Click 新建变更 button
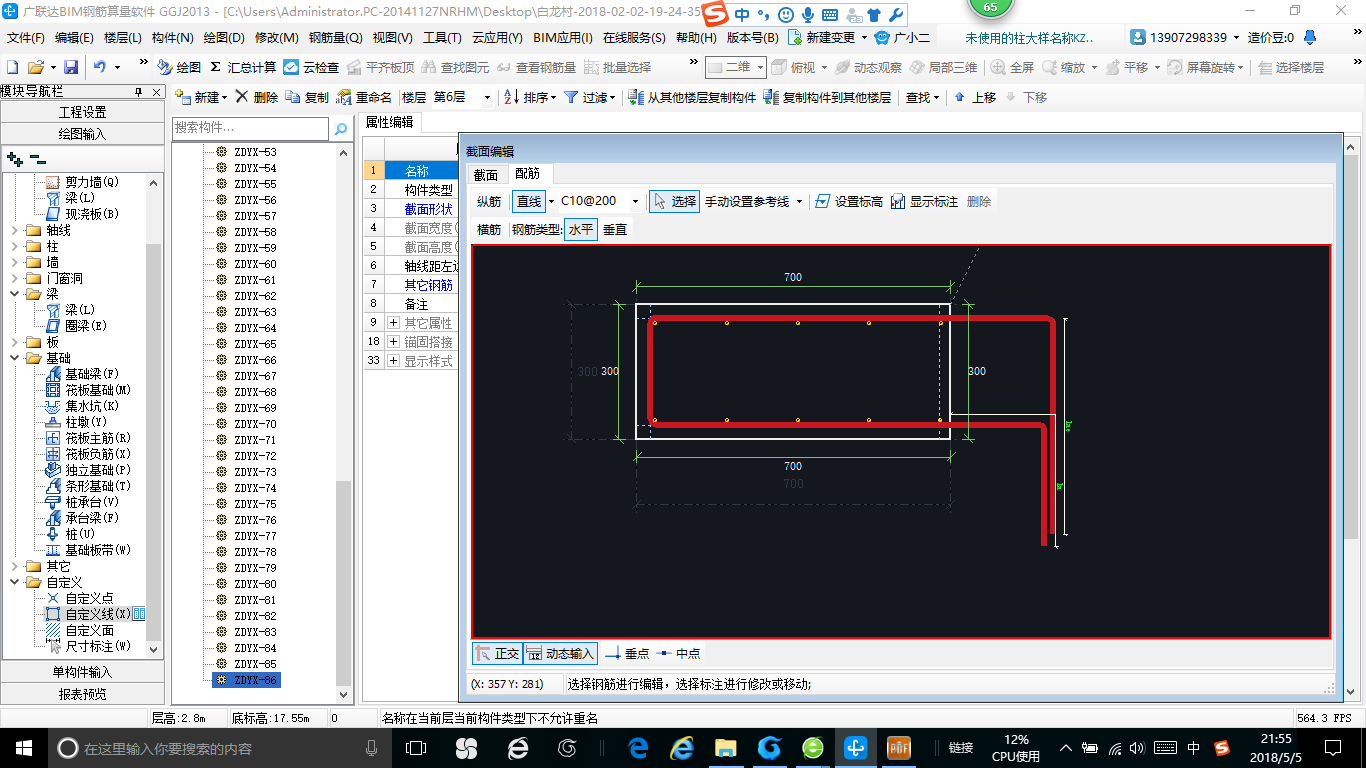 point(821,38)
